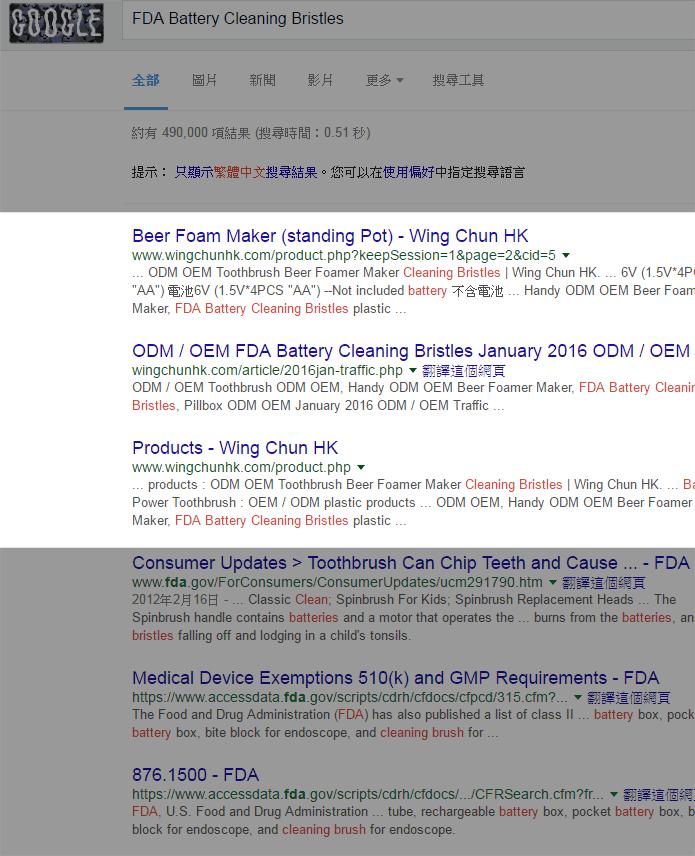Viewport: 695px width, 856px height.
Task: Click 翻譯這個網頁 for 315.cfm result
Action: (x=628, y=698)
